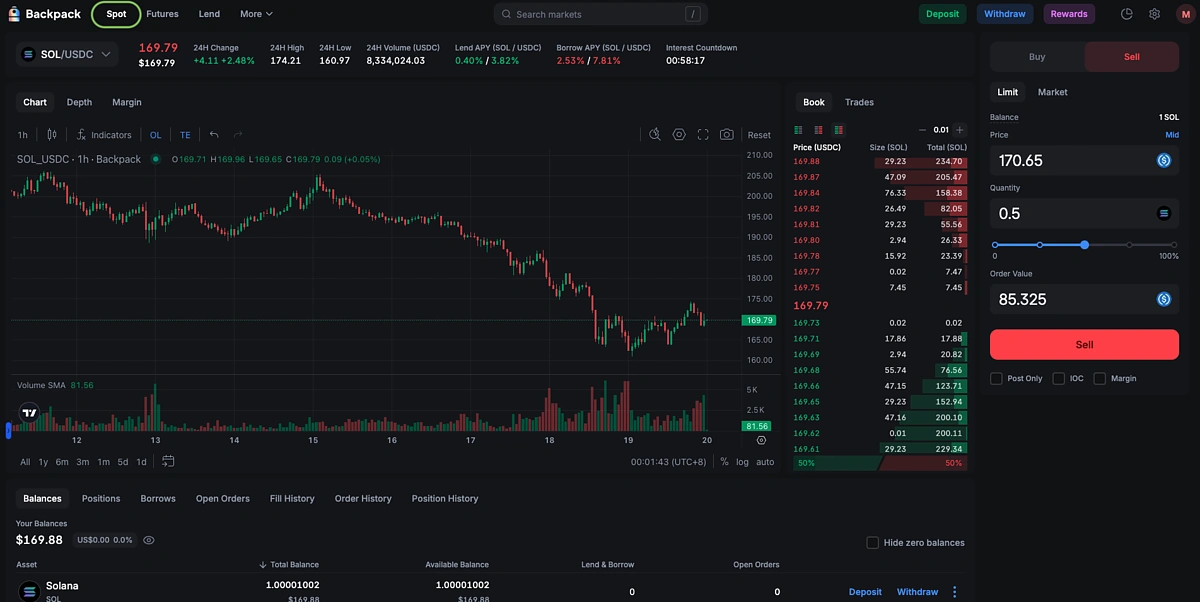Enable the IOC checkbox

tap(1059, 378)
